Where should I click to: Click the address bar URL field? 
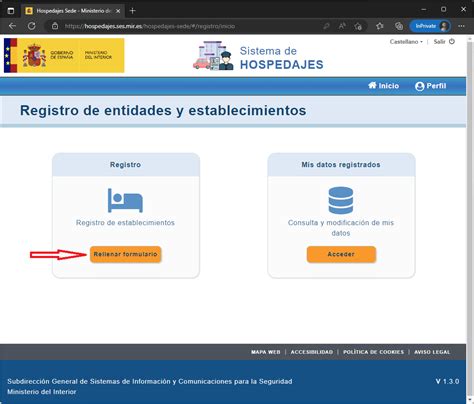click(x=187, y=26)
